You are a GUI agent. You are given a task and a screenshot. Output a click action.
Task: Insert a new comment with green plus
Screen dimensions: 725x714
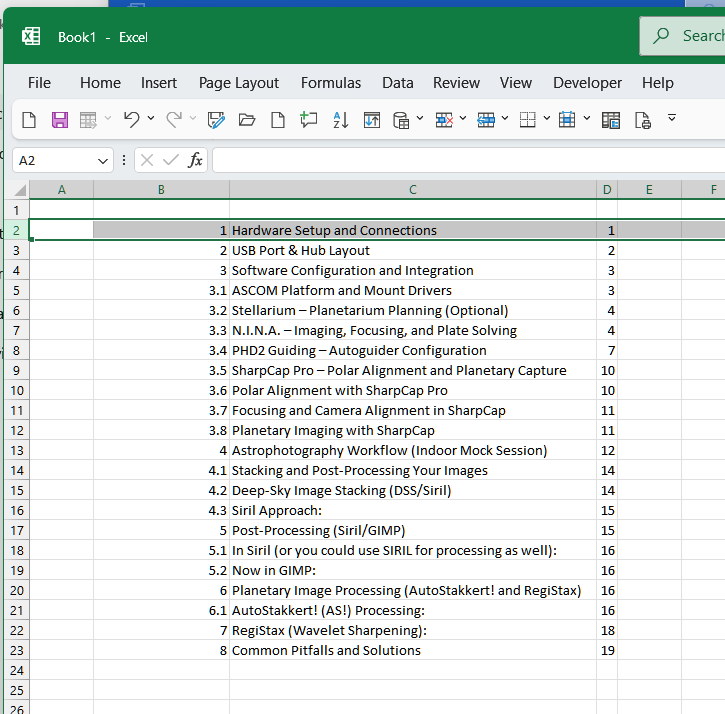pos(308,120)
